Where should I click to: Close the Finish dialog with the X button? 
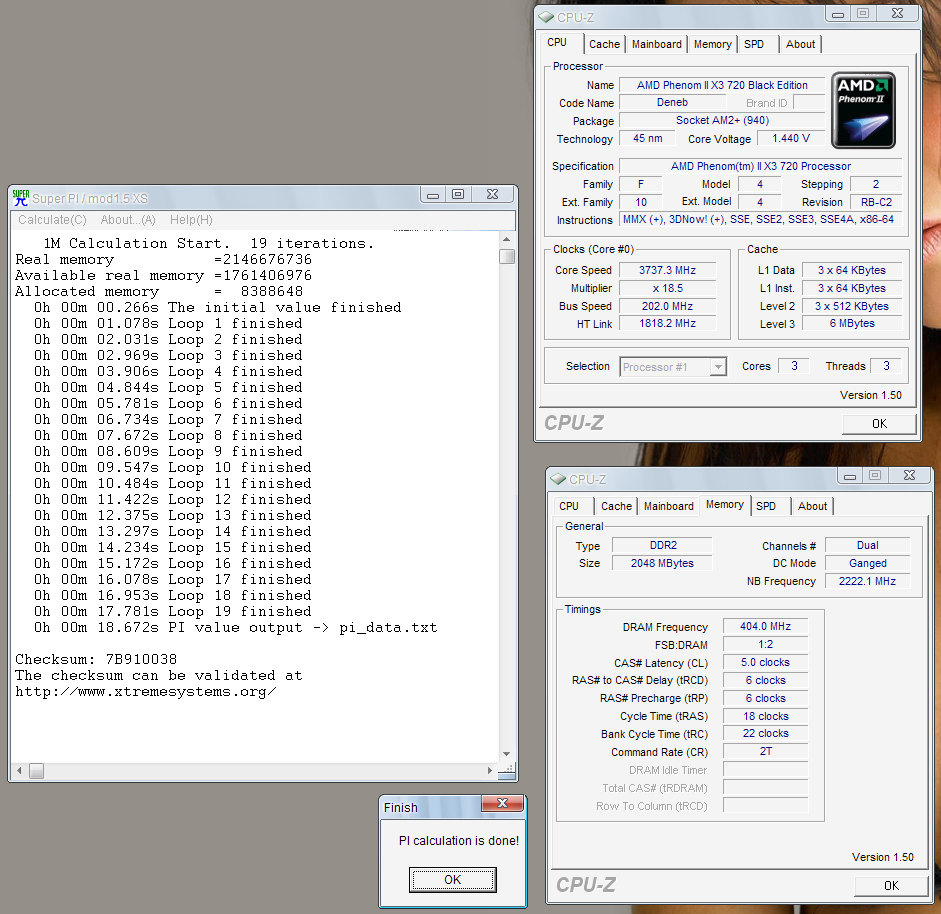pos(502,804)
